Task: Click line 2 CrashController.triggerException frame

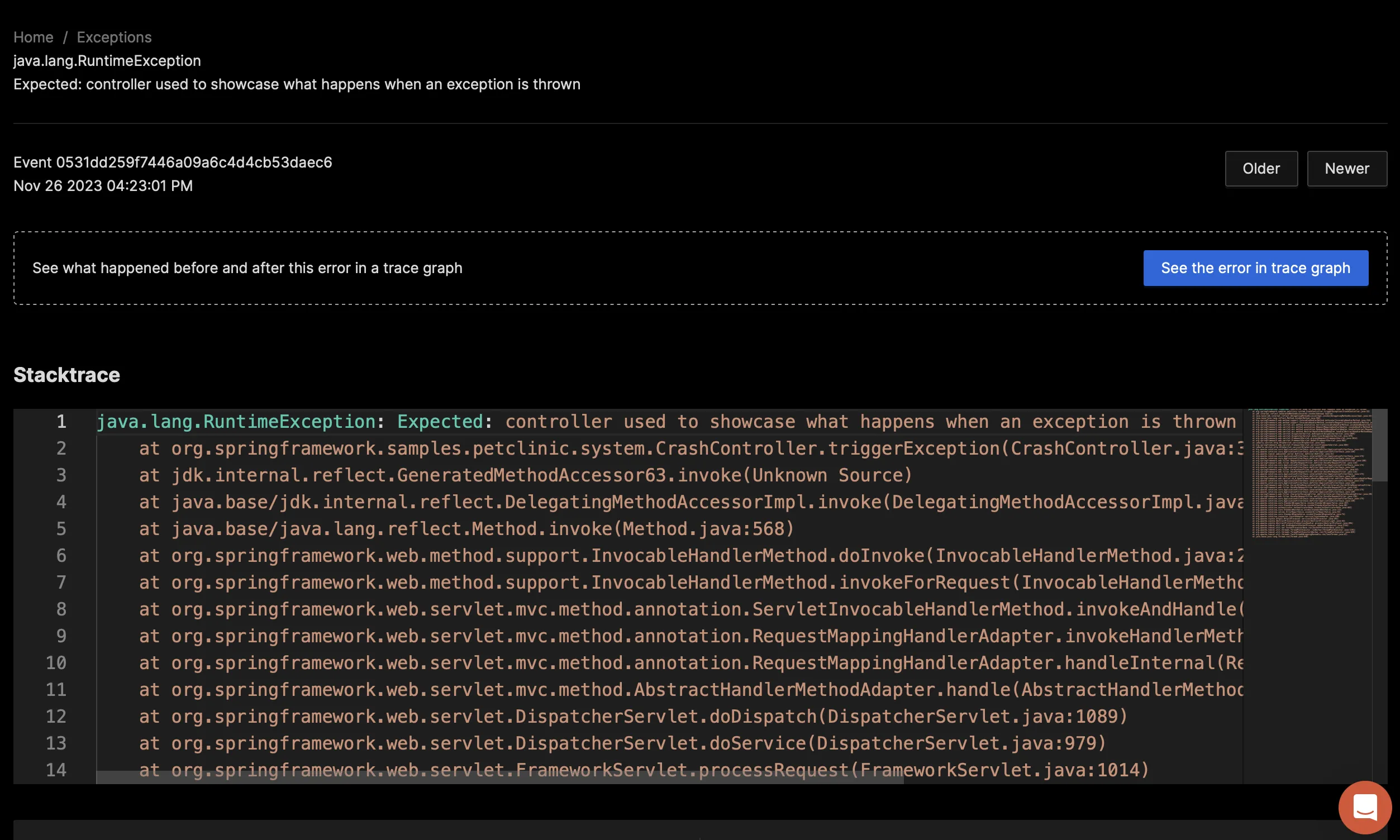Action: (691, 448)
